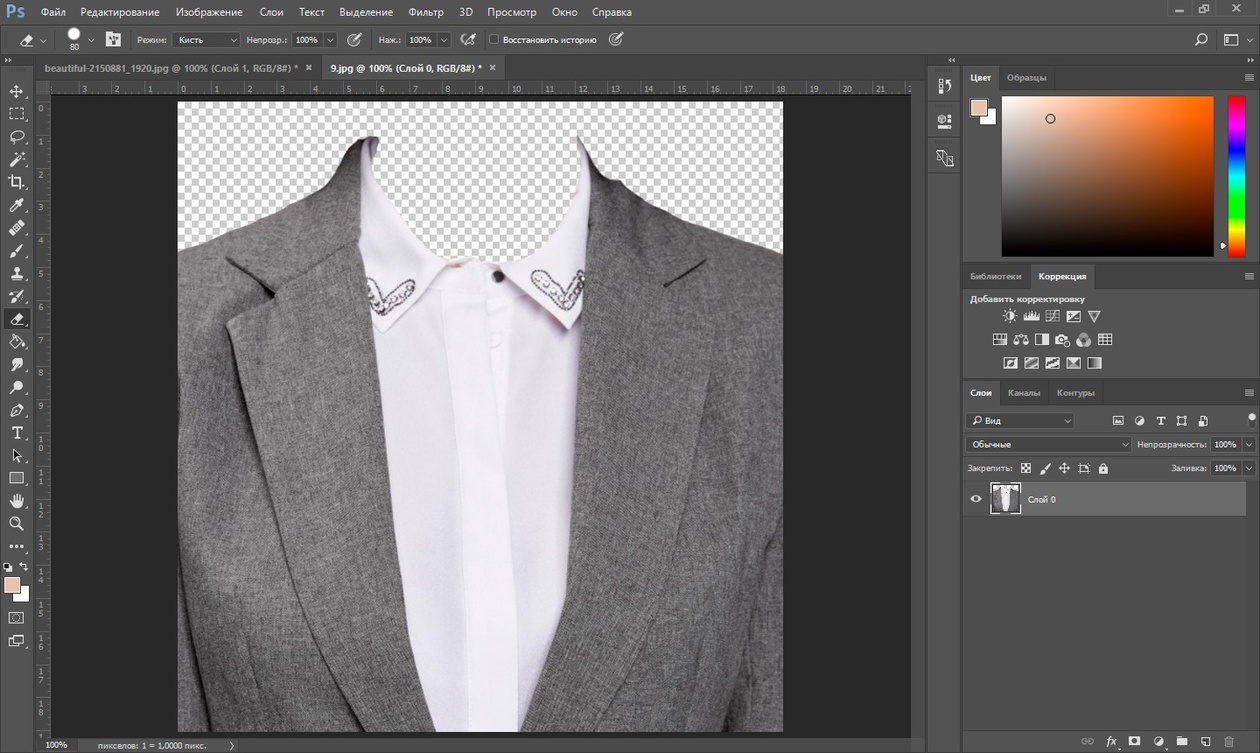Open the Режим Кисть dropdown
Screen dimensions: 1260x753
click(x=205, y=40)
